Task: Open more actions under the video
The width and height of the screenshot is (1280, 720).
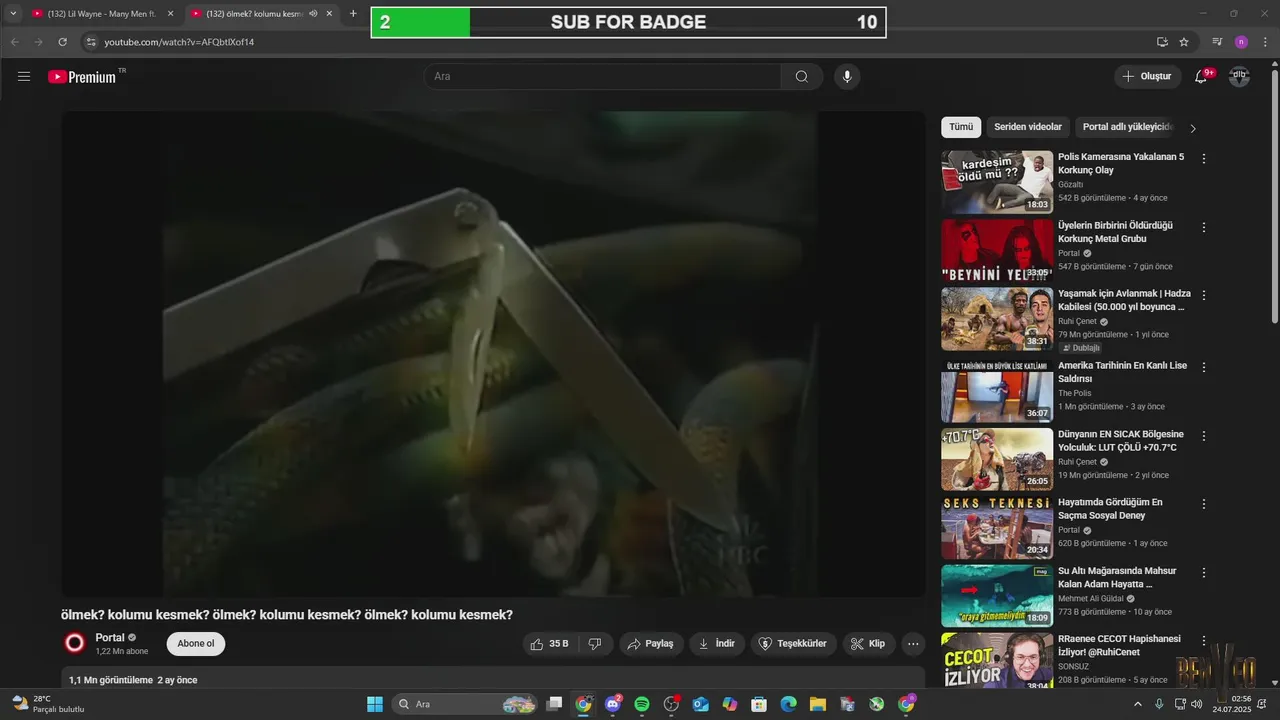Action: 913,644
